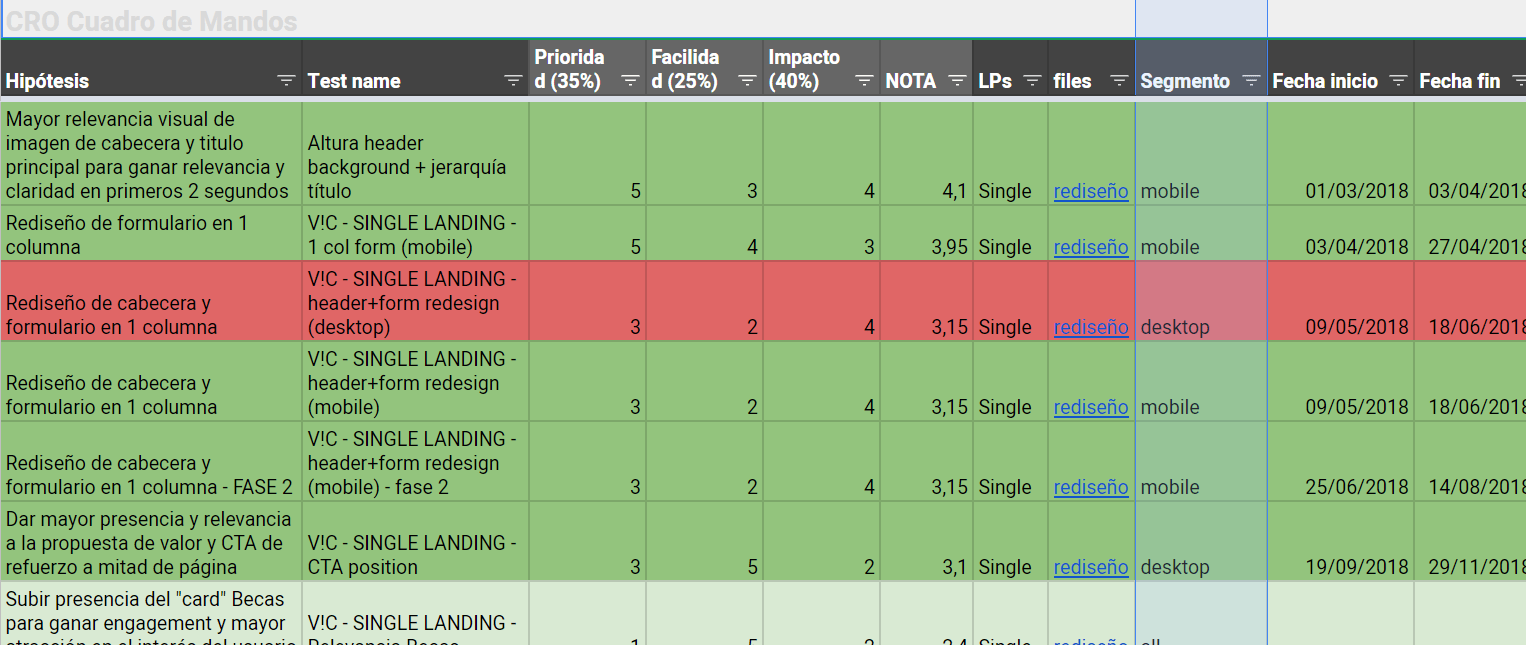Click the Prioridad (35%) filter icon
This screenshot has width=1526, height=645.
point(630,81)
